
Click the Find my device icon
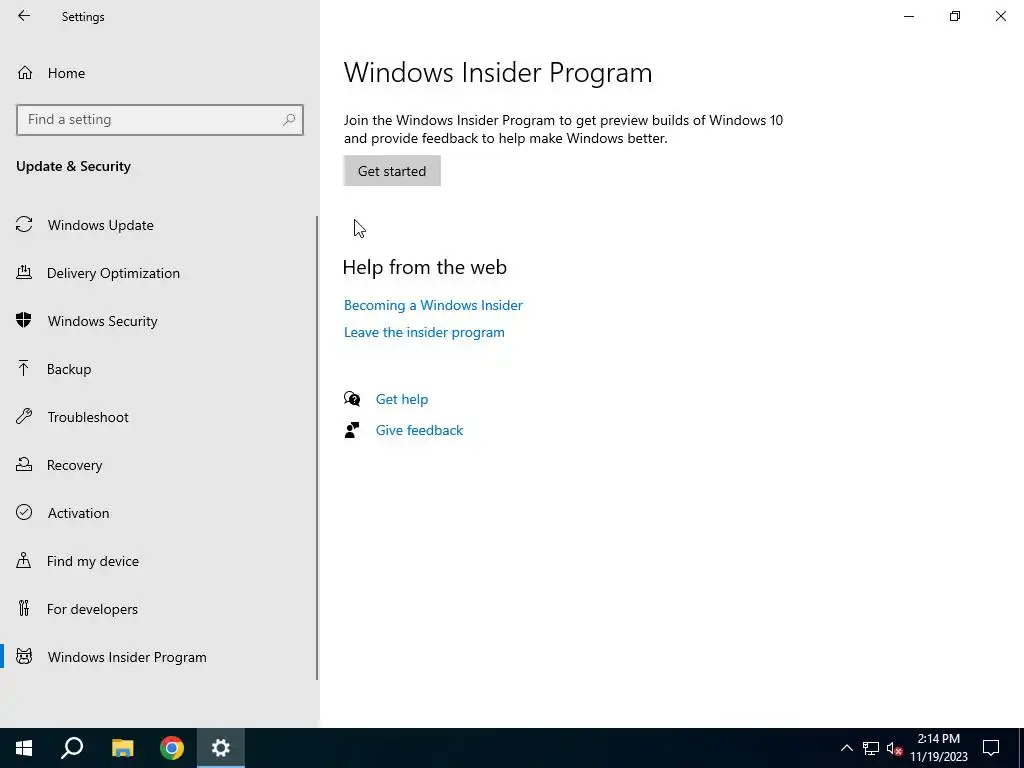pyautogui.click(x=24, y=560)
